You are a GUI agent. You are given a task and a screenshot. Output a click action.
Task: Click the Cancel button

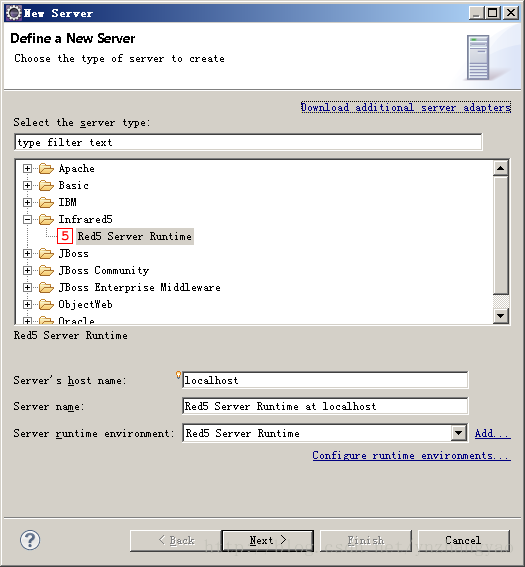pyautogui.click(x=464, y=541)
